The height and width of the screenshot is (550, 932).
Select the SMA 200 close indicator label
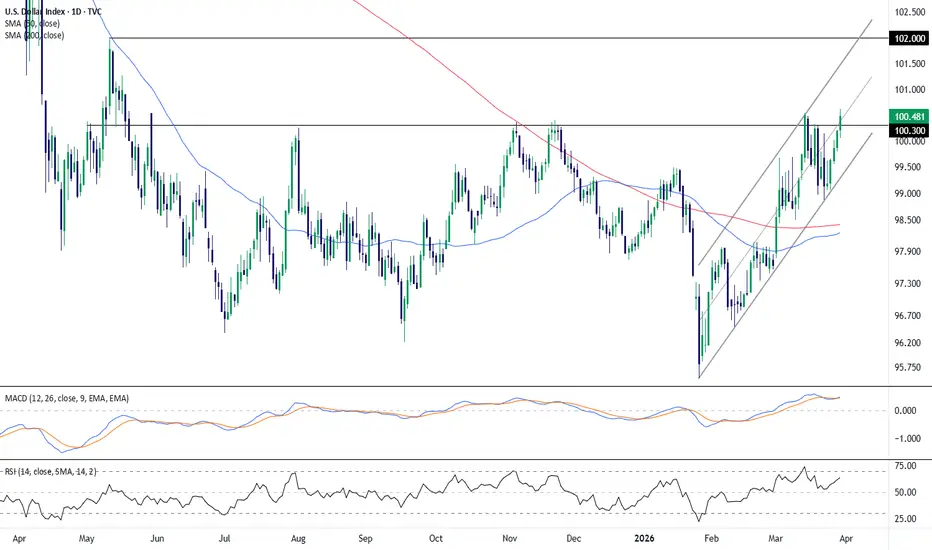tap(34, 36)
